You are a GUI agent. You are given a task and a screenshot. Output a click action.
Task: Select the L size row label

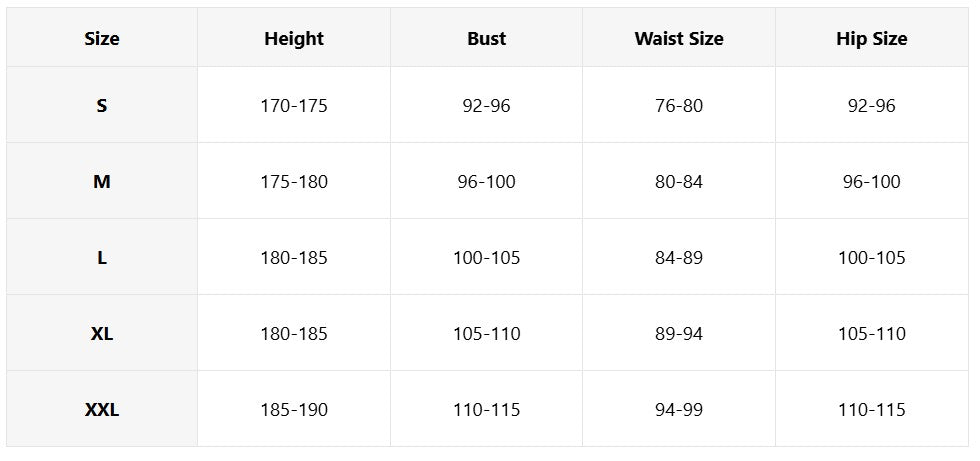102,257
